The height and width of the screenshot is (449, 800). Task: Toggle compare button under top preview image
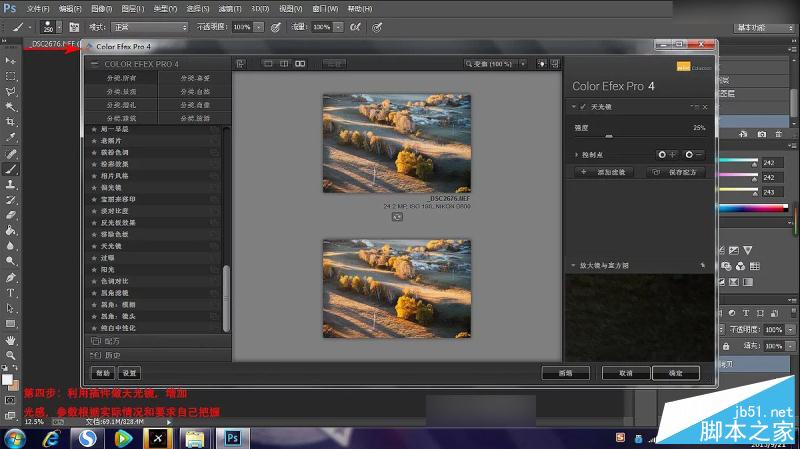[x=397, y=217]
